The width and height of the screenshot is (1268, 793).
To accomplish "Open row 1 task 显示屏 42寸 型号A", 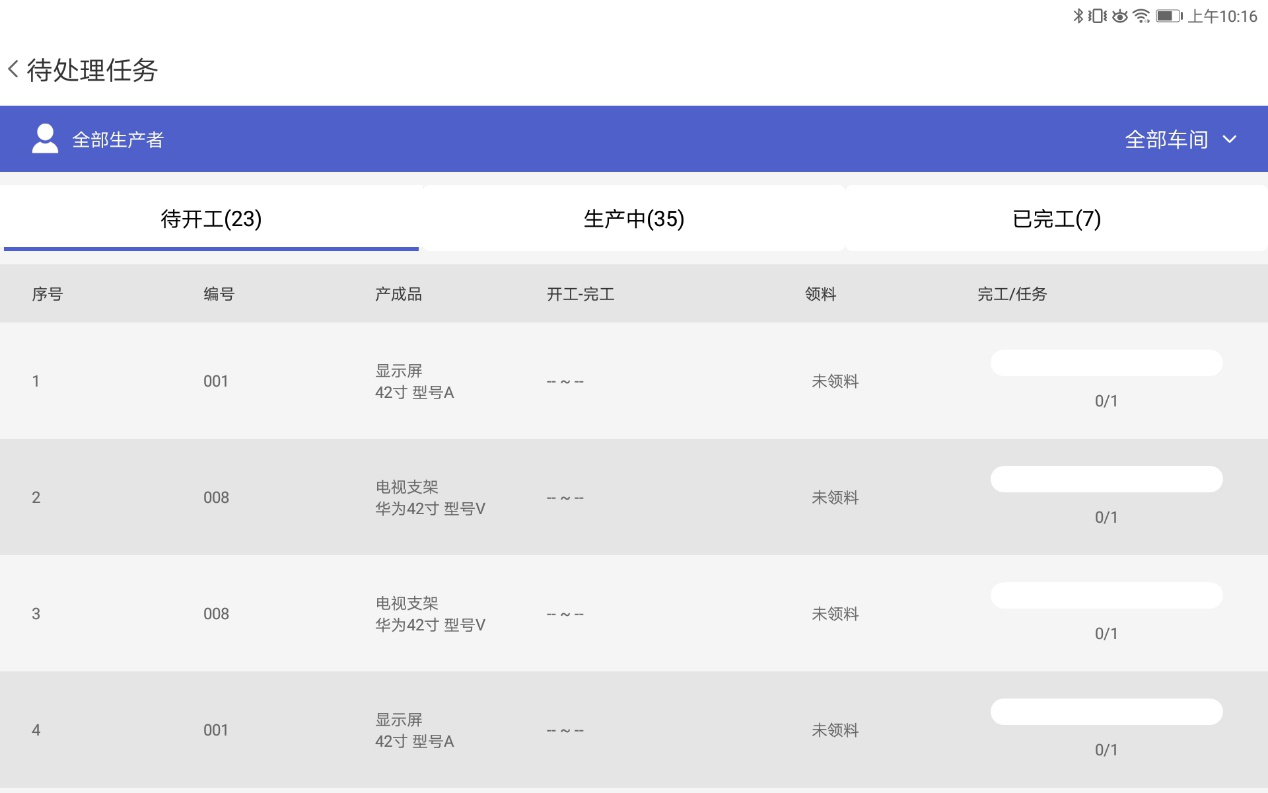I will coord(634,381).
